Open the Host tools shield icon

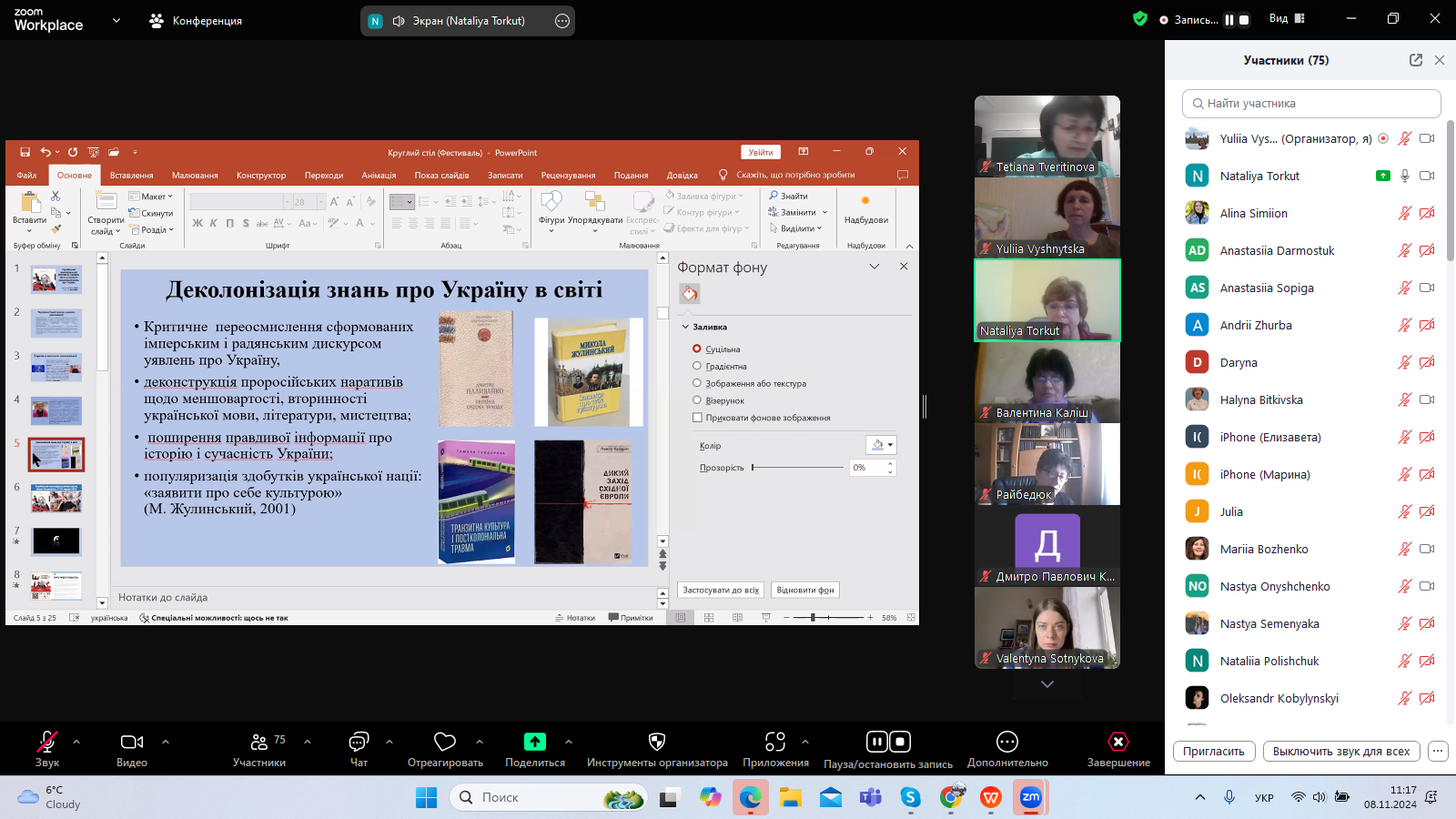tap(656, 743)
